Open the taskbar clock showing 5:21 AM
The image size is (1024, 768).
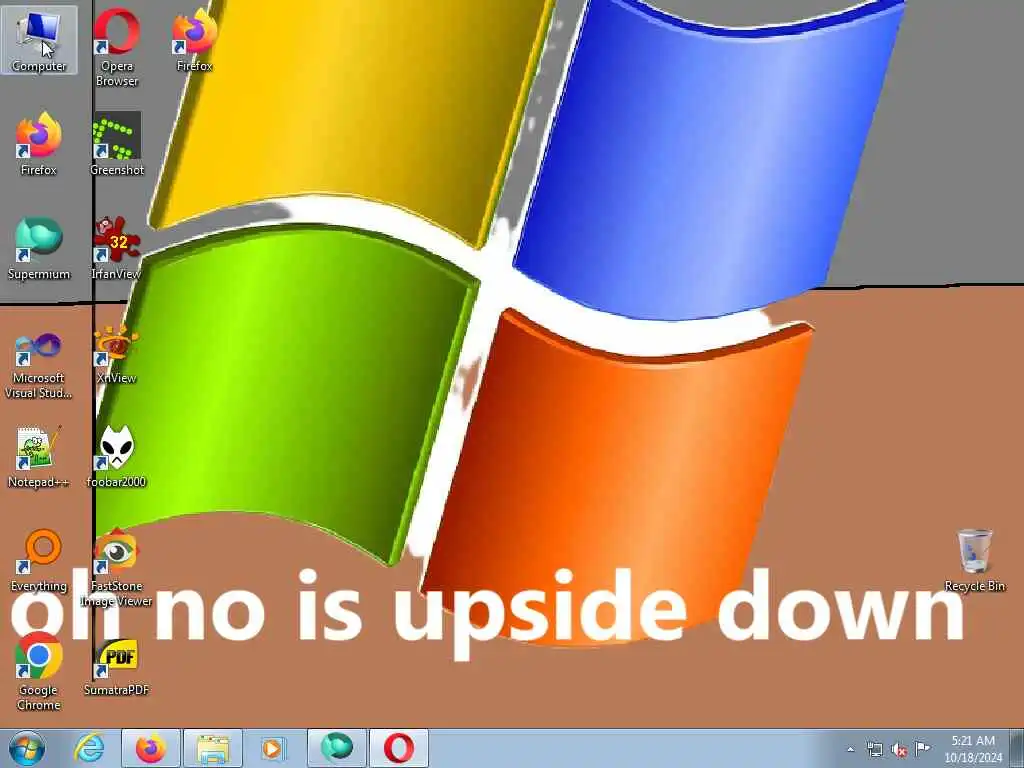973,749
